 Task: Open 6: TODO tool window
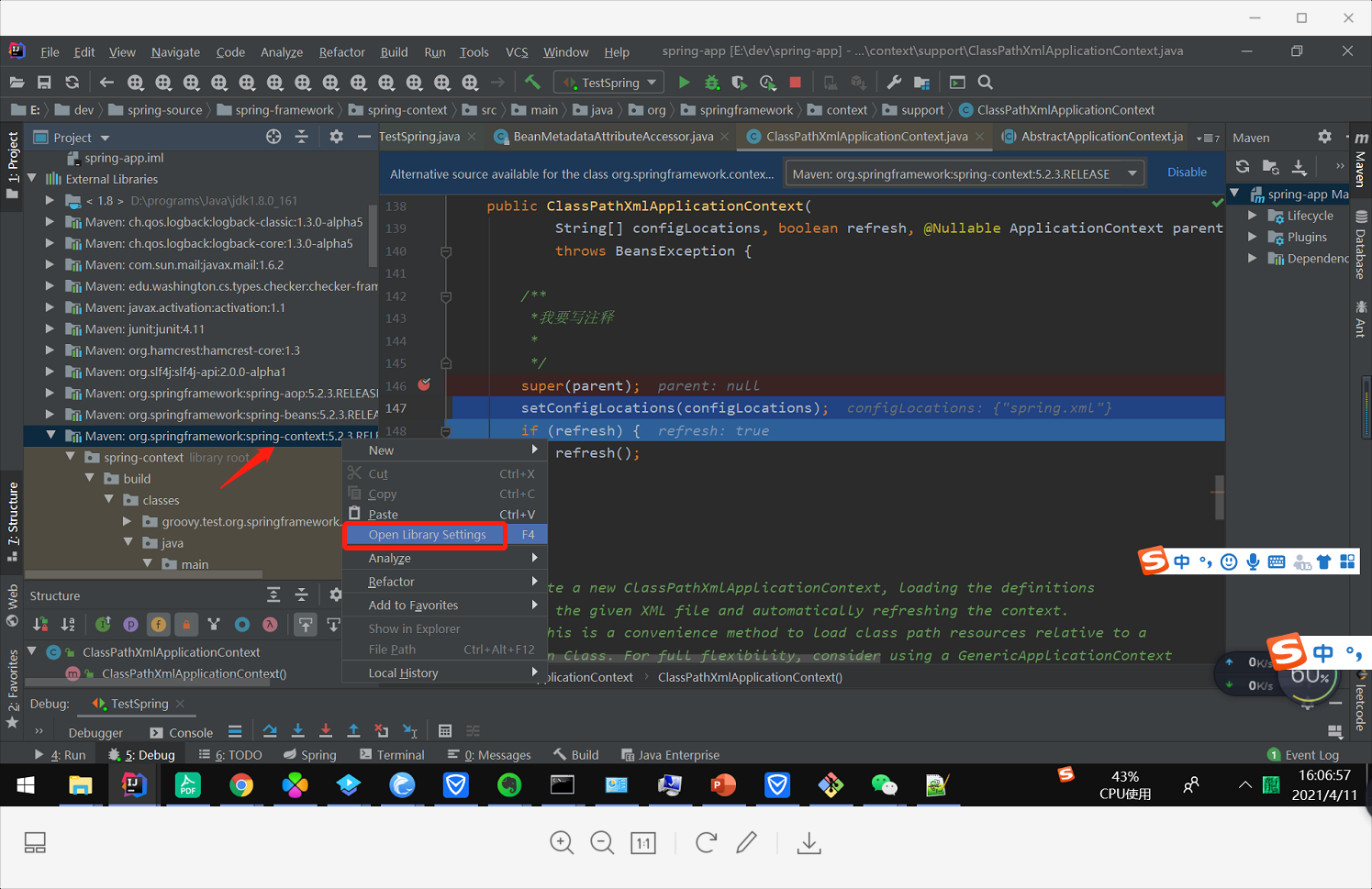[x=230, y=755]
